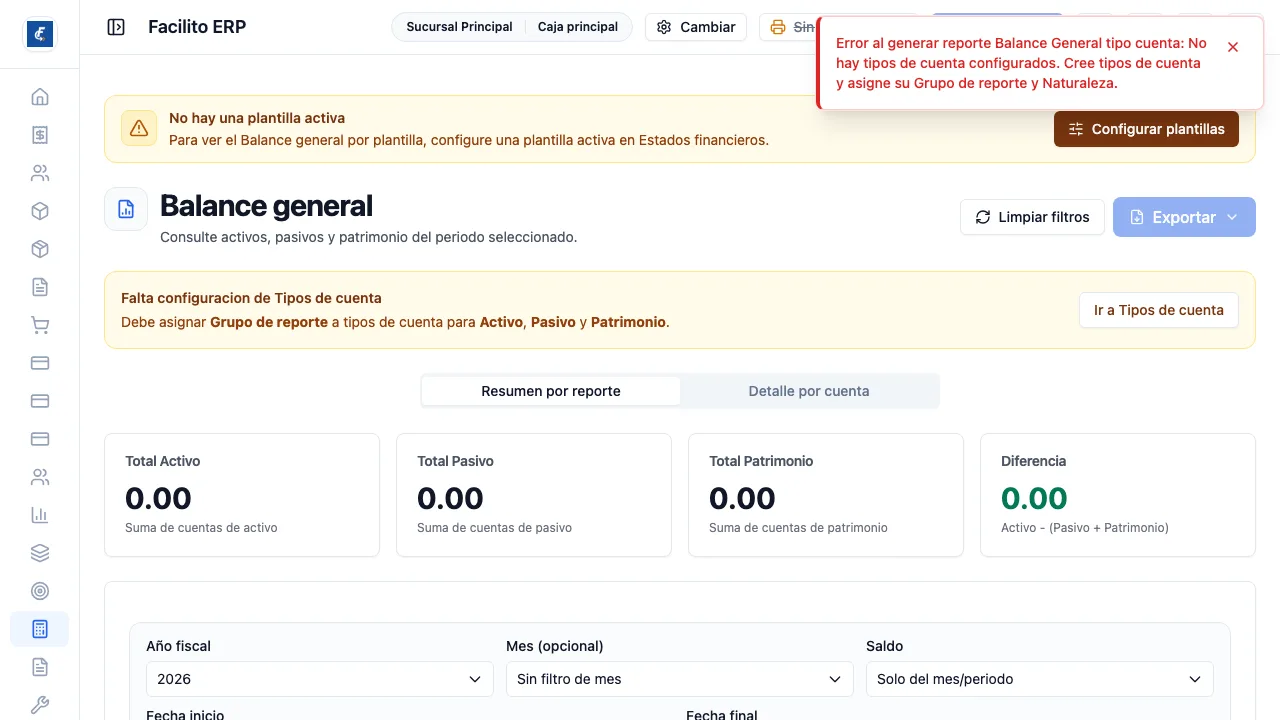Click the Caja principal label
The width and height of the screenshot is (1280, 720).
click(578, 27)
